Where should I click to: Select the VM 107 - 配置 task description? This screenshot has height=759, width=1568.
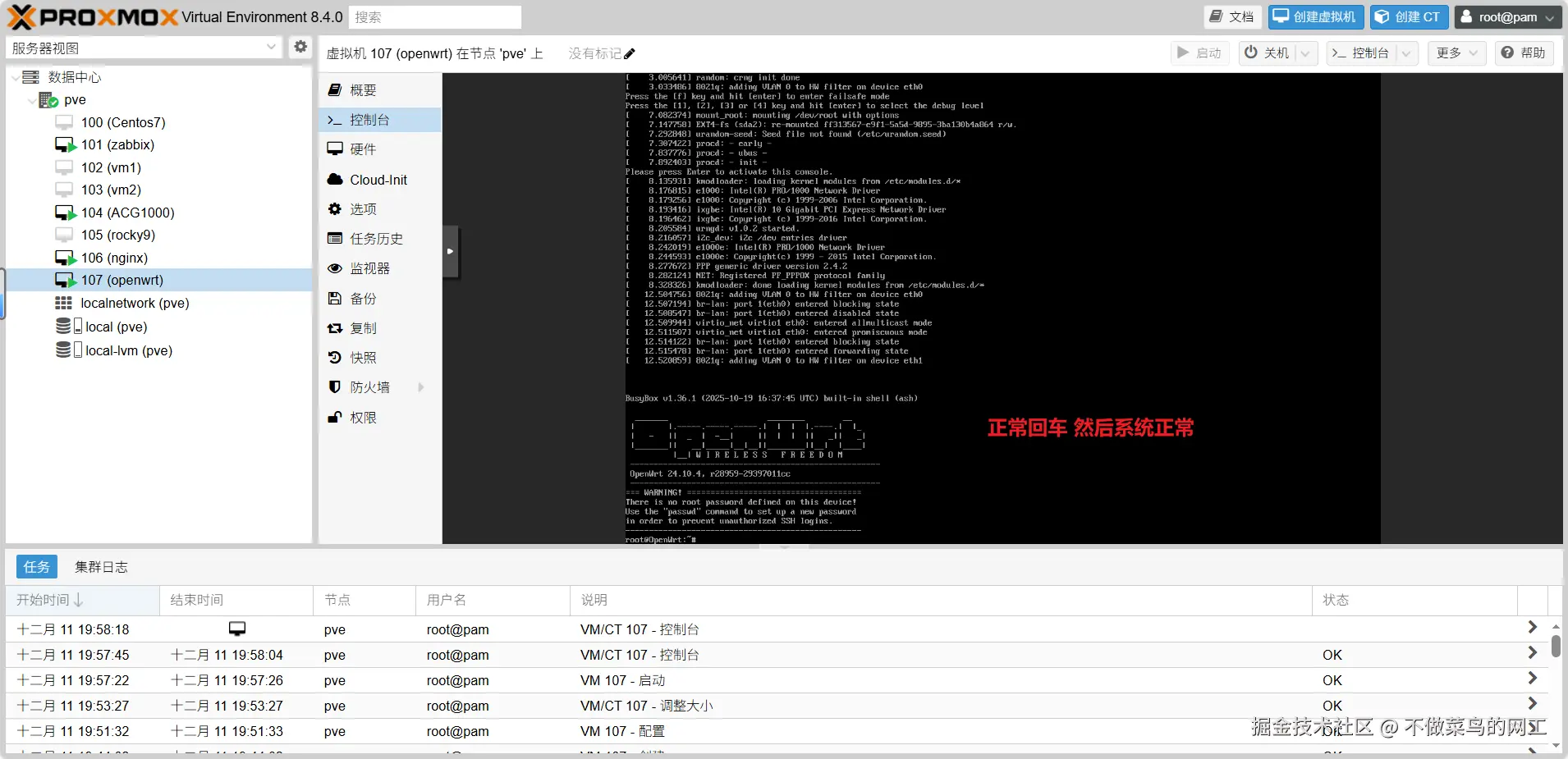(x=622, y=731)
